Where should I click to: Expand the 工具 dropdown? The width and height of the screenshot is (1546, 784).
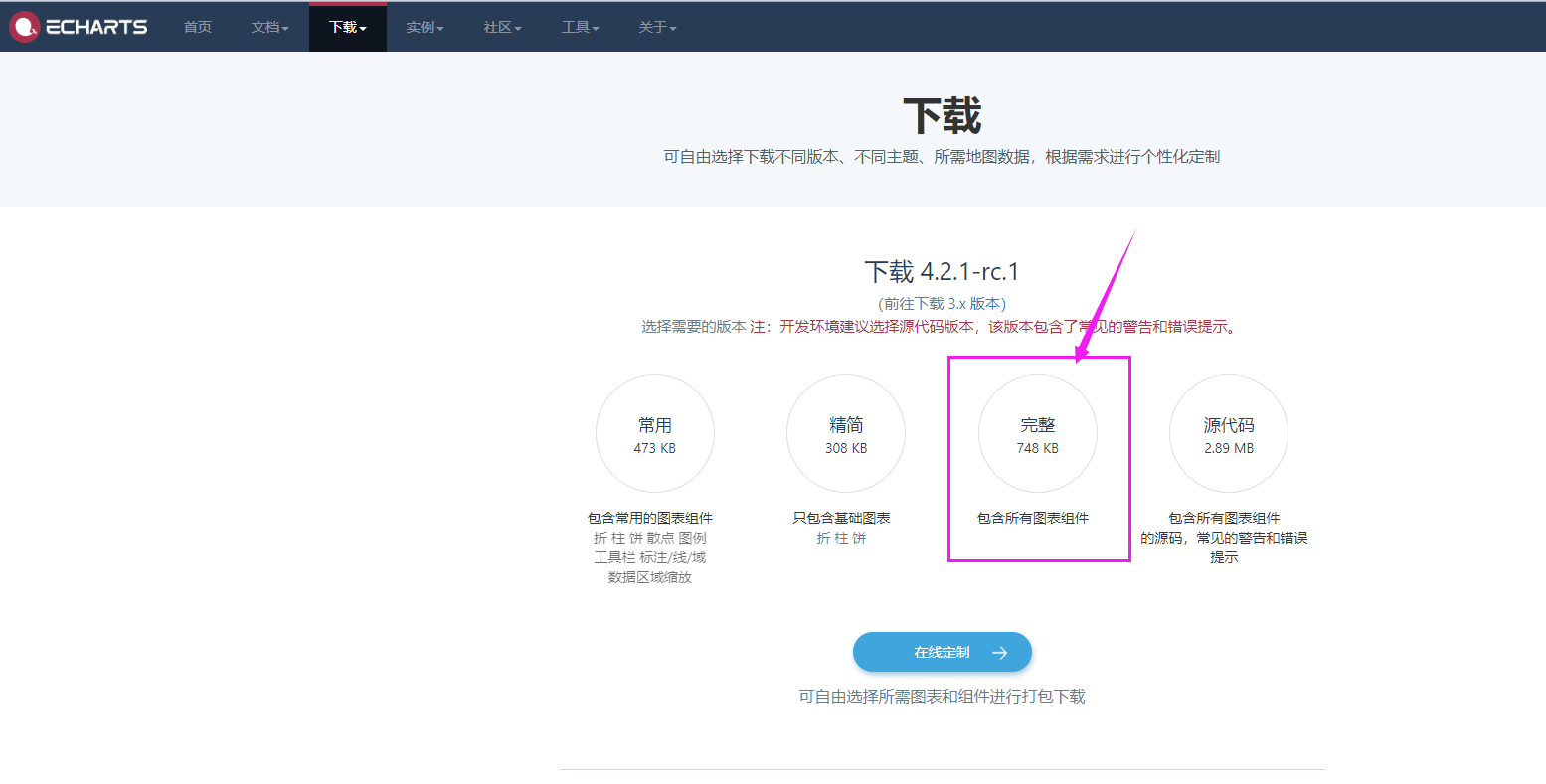click(580, 27)
